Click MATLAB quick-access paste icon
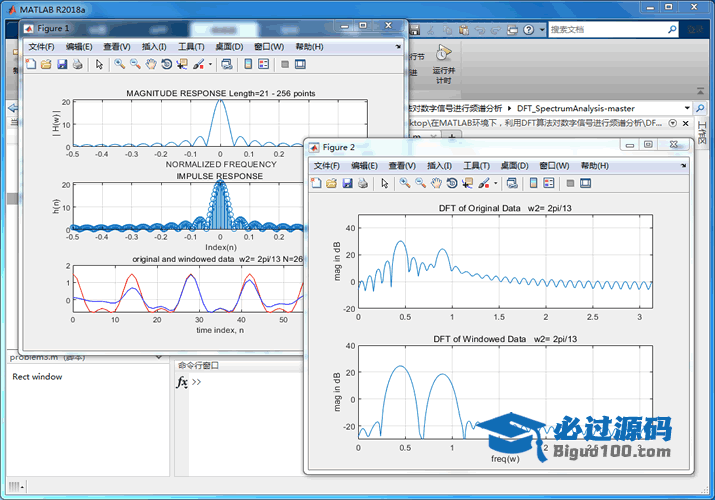This screenshot has height=500, width=715. (x=464, y=30)
